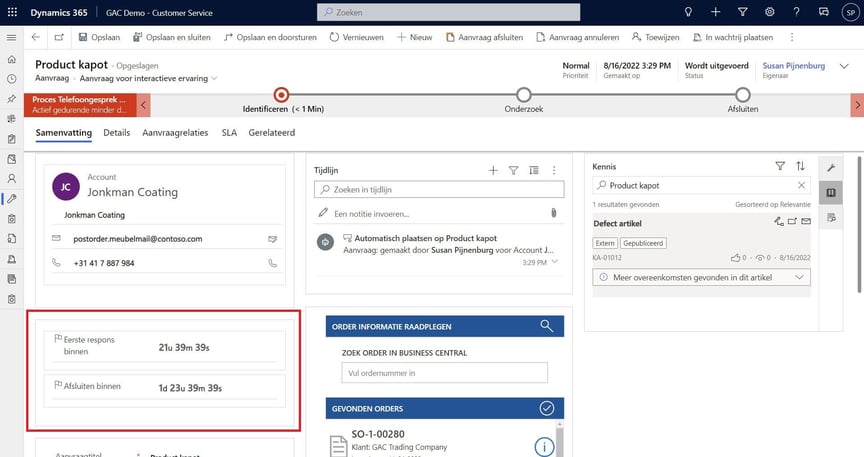Email the Defect artikel link icon
864x457 pixels.
tap(806, 222)
